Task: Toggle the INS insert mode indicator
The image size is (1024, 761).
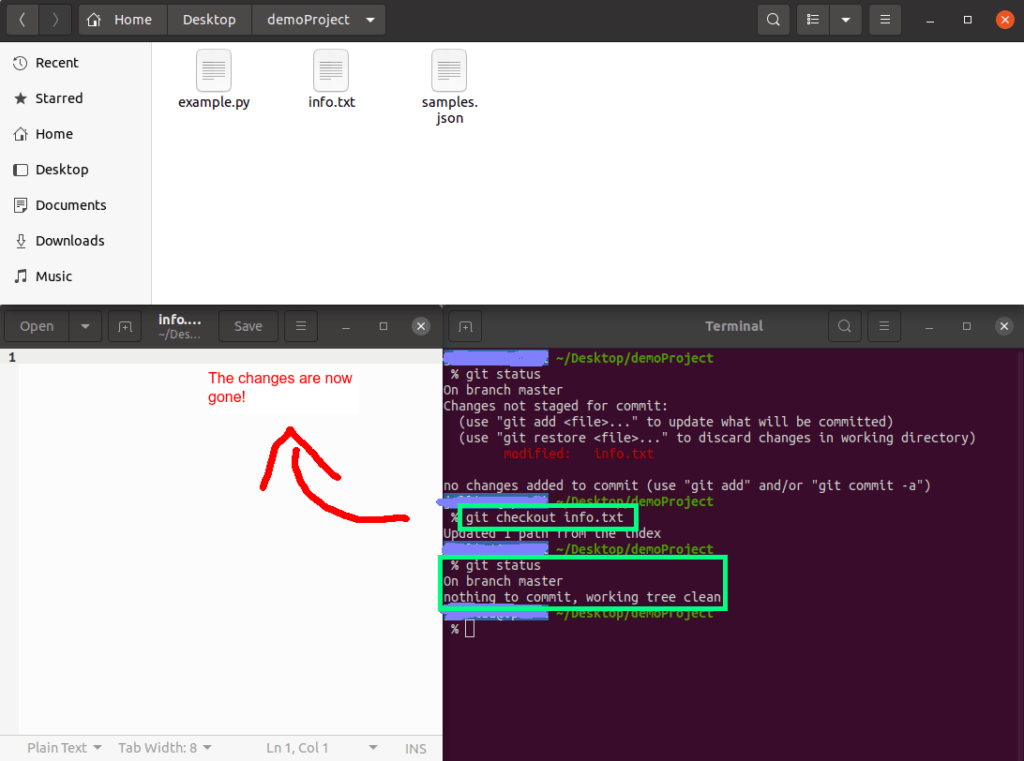Action: (x=415, y=749)
